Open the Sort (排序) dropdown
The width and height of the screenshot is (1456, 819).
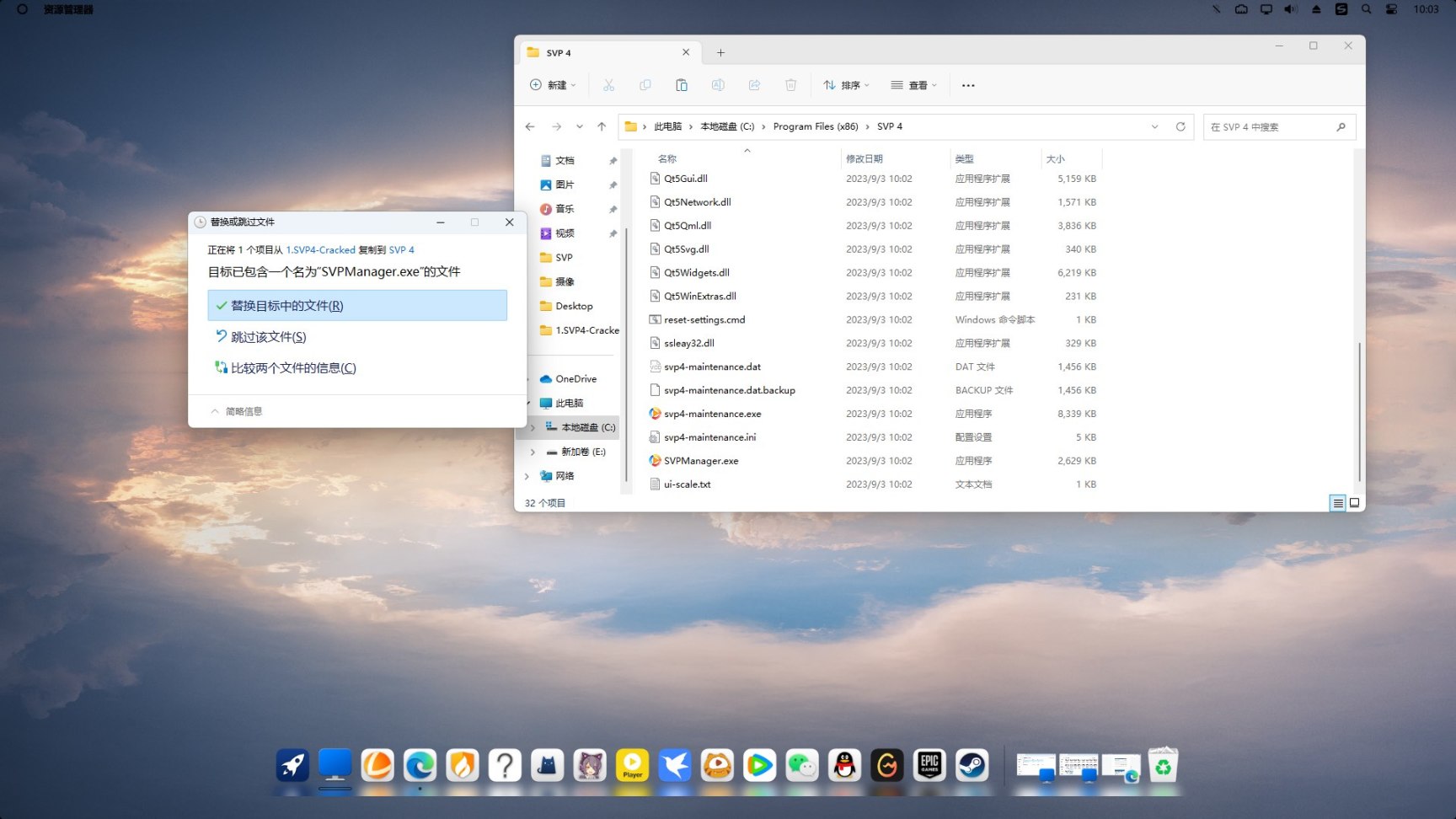846,85
